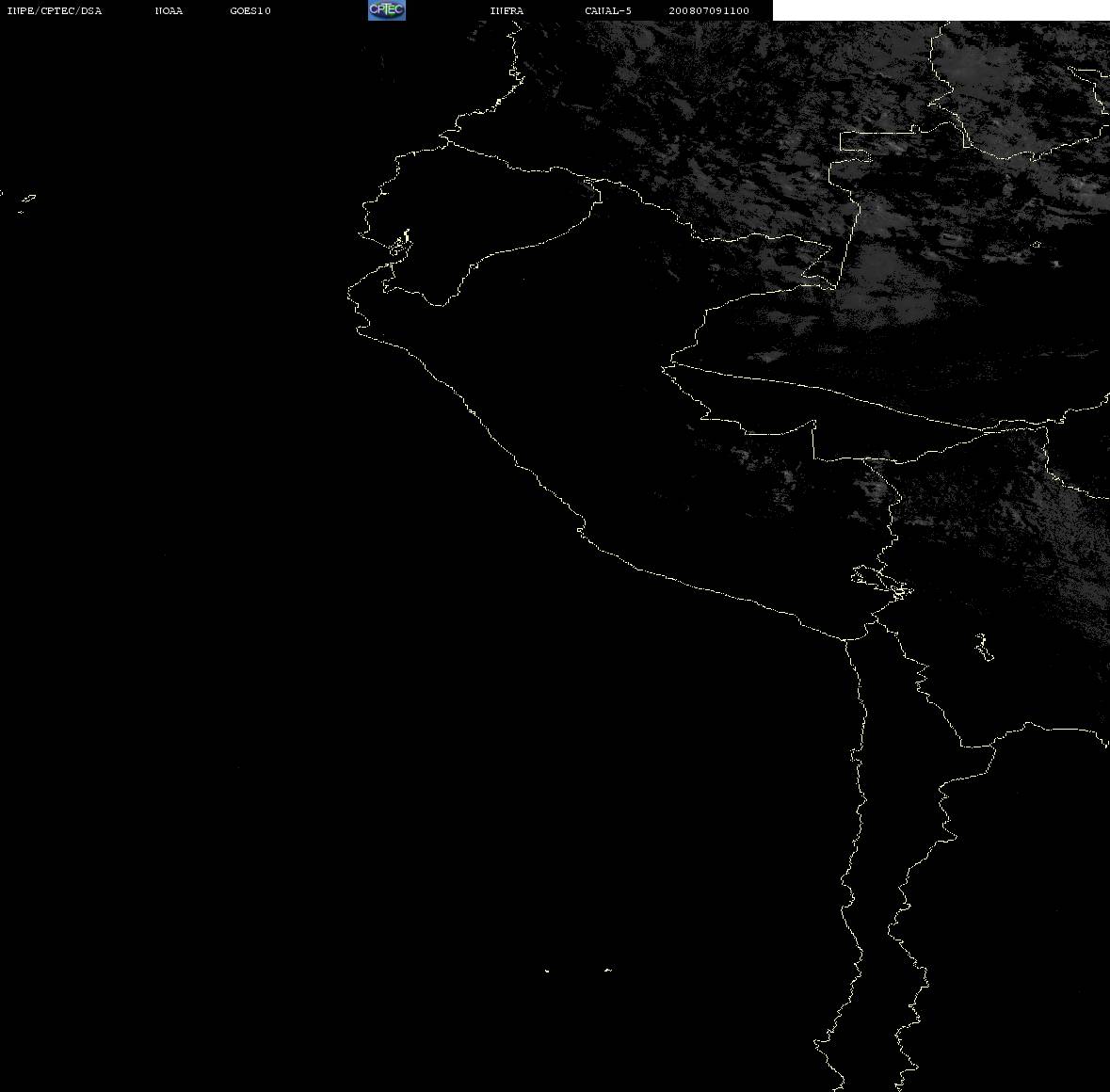
Task: Click the small lake outline in Bolivia
Action: coord(984,647)
